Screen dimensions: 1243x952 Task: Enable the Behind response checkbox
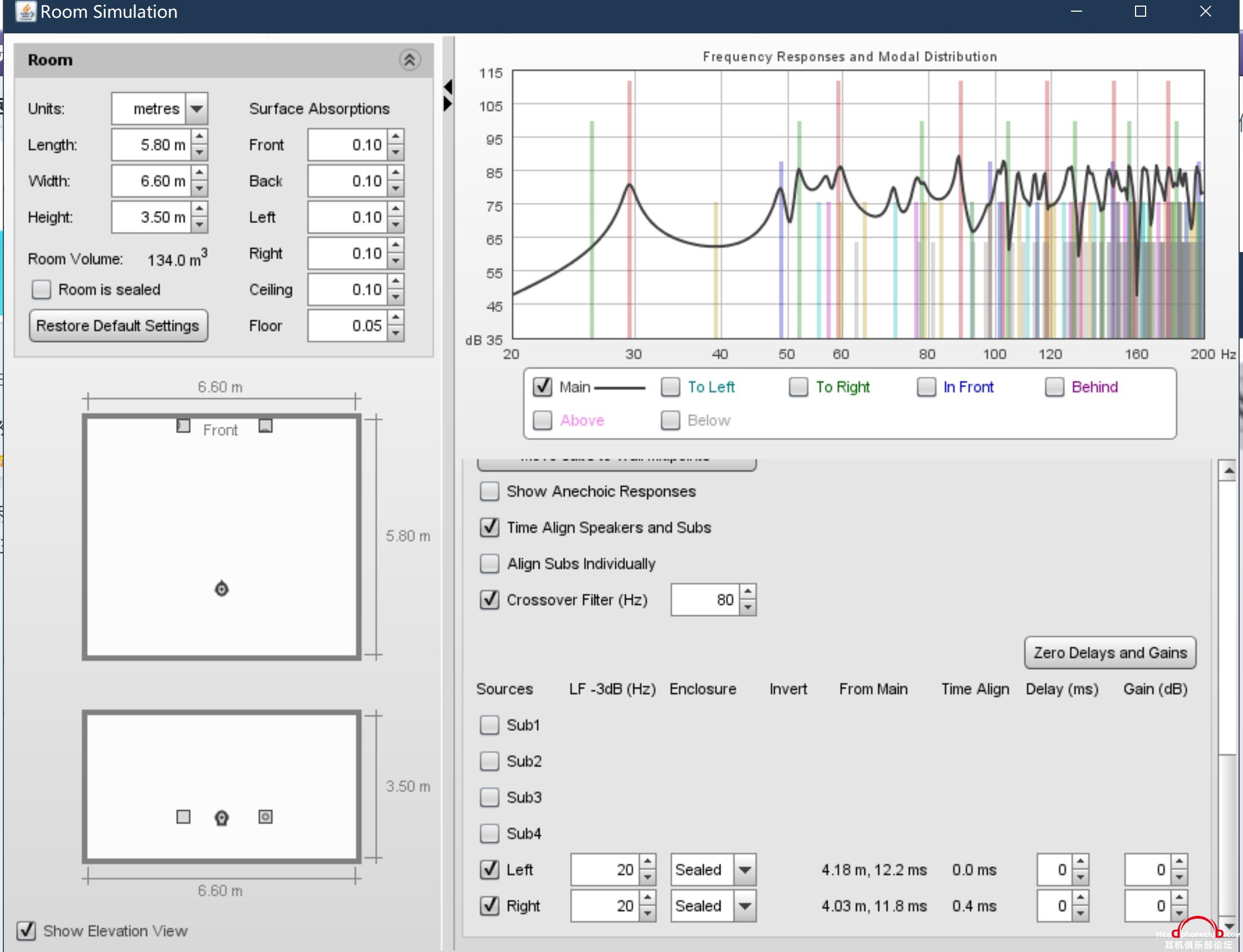point(1055,387)
